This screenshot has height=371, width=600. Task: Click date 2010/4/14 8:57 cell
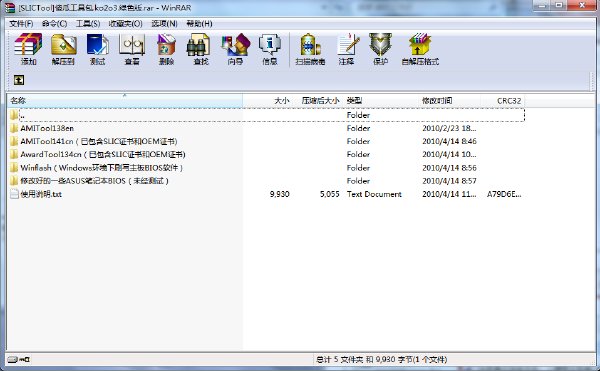click(x=449, y=181)
